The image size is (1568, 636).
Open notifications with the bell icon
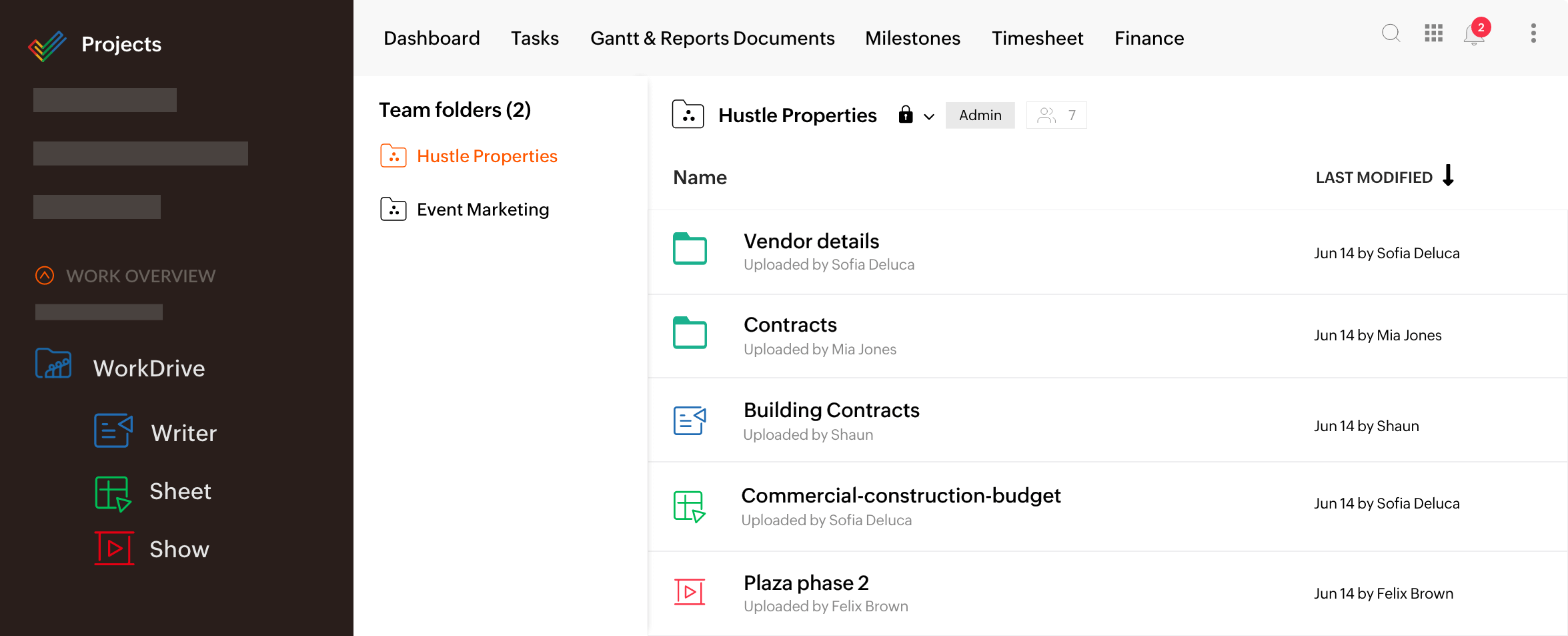pyautogui.click(x=1473, y=35)
